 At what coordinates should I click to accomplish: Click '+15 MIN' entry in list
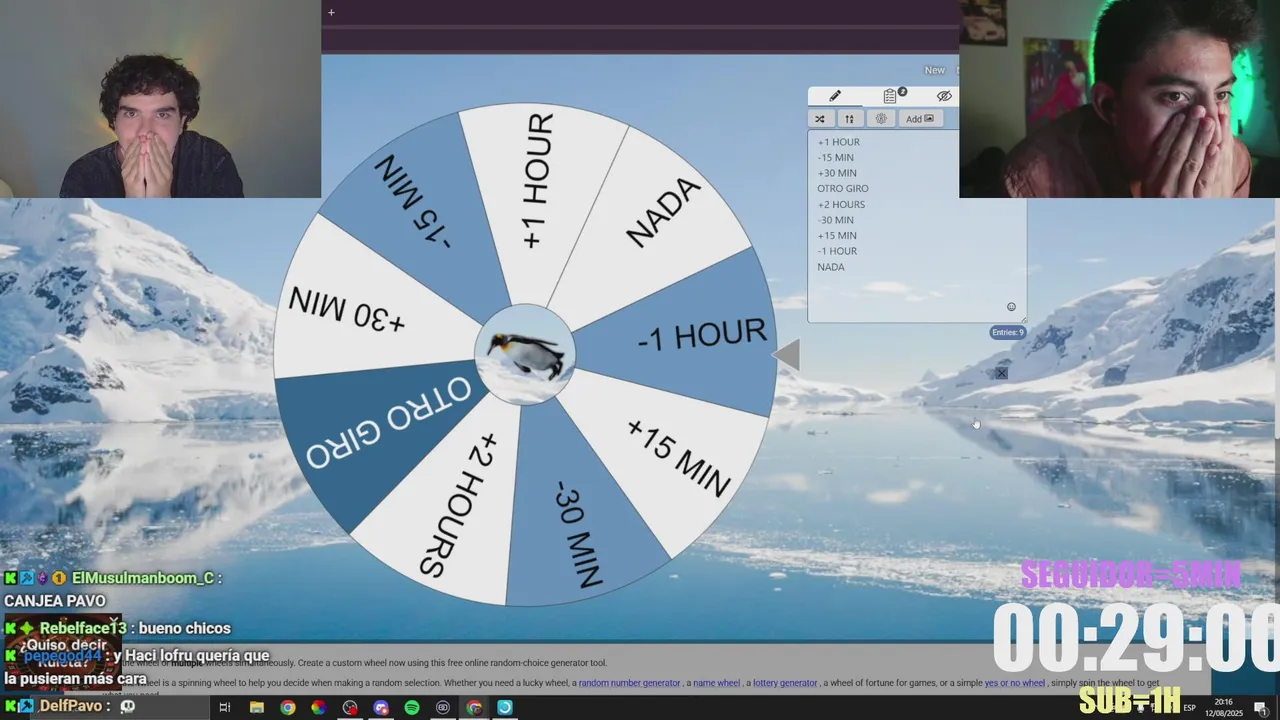[836, 235]
